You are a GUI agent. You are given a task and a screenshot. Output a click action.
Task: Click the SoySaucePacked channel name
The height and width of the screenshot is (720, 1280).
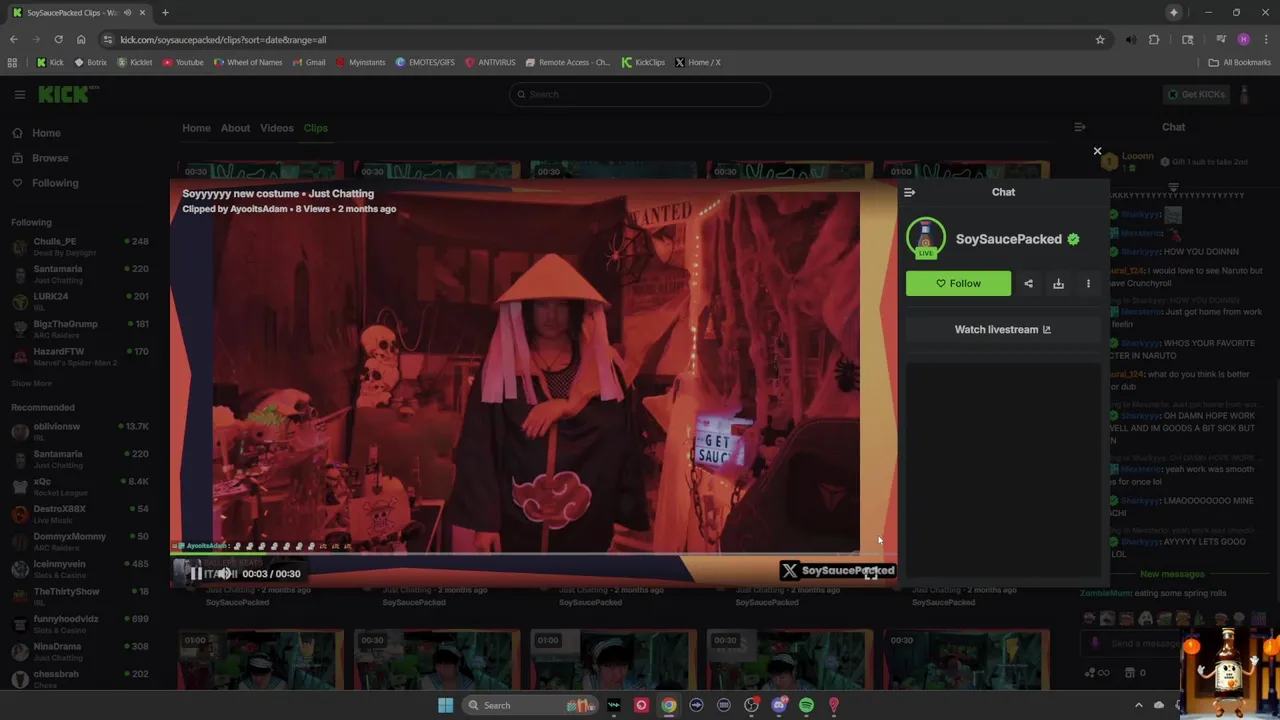pyautogui.click(x=1008, y=239)
